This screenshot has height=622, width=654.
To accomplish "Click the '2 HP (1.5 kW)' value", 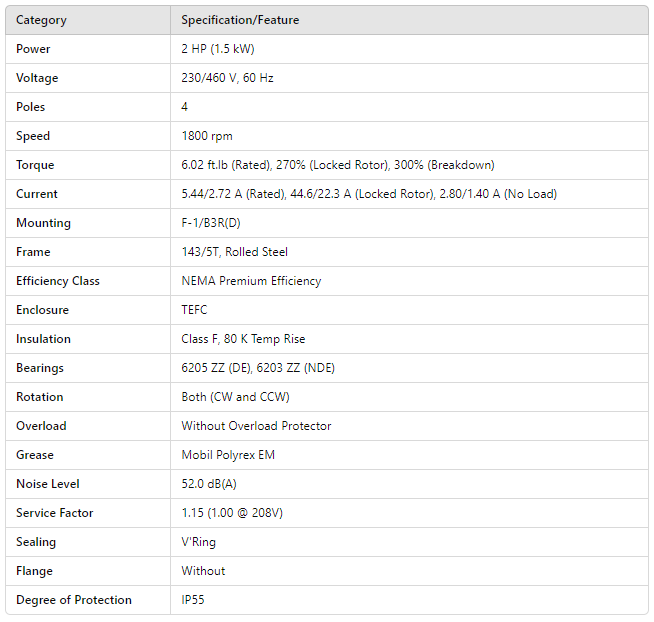I will click(219, 49).
